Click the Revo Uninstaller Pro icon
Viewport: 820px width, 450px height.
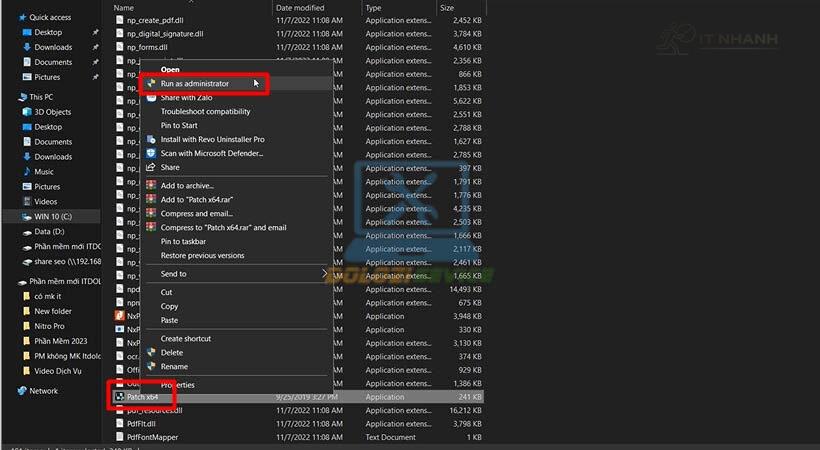tap(151, 139)
